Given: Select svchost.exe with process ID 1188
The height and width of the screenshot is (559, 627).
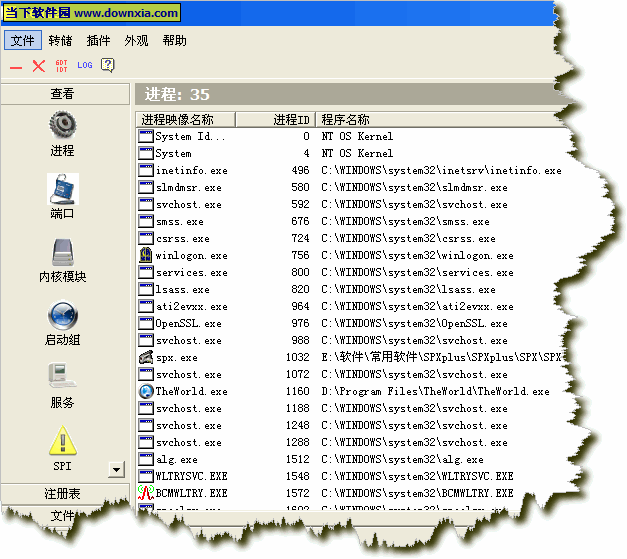Looking at the screenshot, I should click(350, 408).
